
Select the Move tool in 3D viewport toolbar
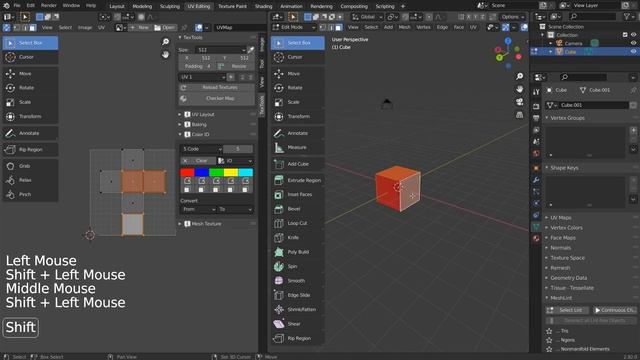click(298, 73)
